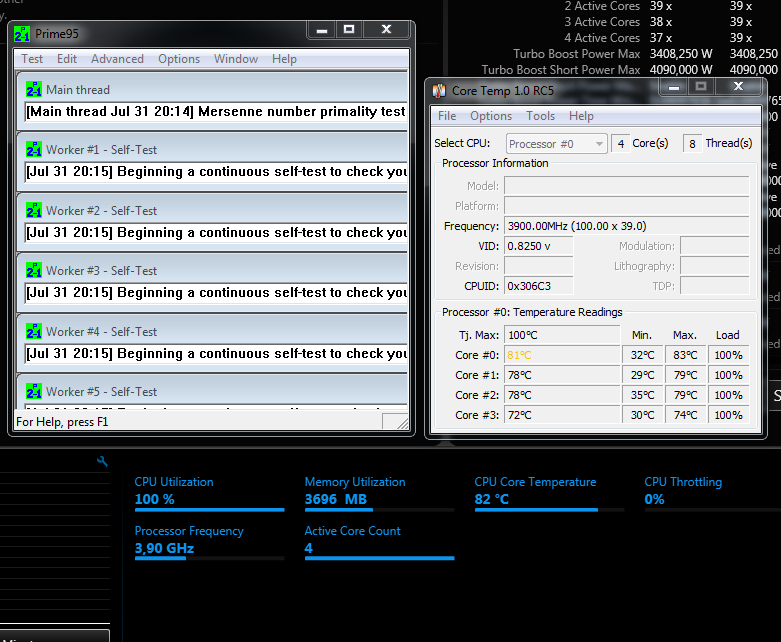Image resolution: width=781 pixels, height=642 pixels.
Task: Click the CPU Utilization progress bar
Action: pyautogui.click(x=209, y=510)
